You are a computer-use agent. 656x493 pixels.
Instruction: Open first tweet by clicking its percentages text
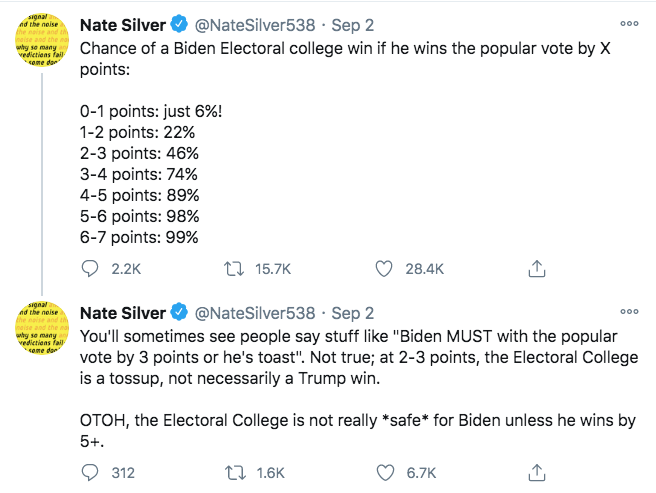[x=140, y=174]
